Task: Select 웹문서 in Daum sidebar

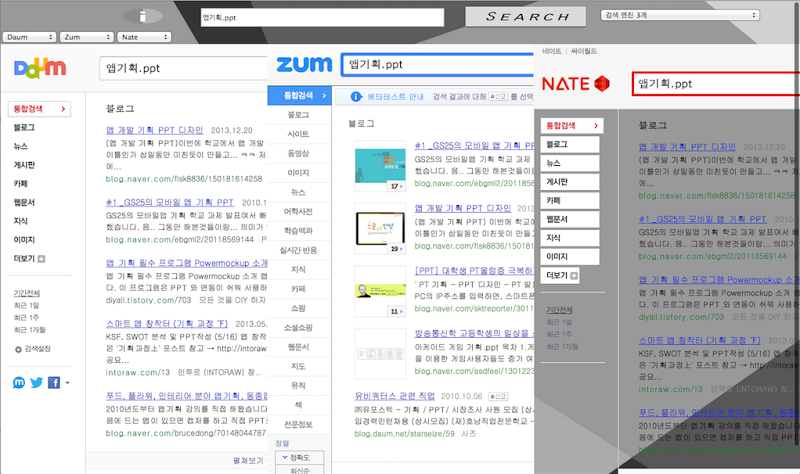Action: point(24,202)
